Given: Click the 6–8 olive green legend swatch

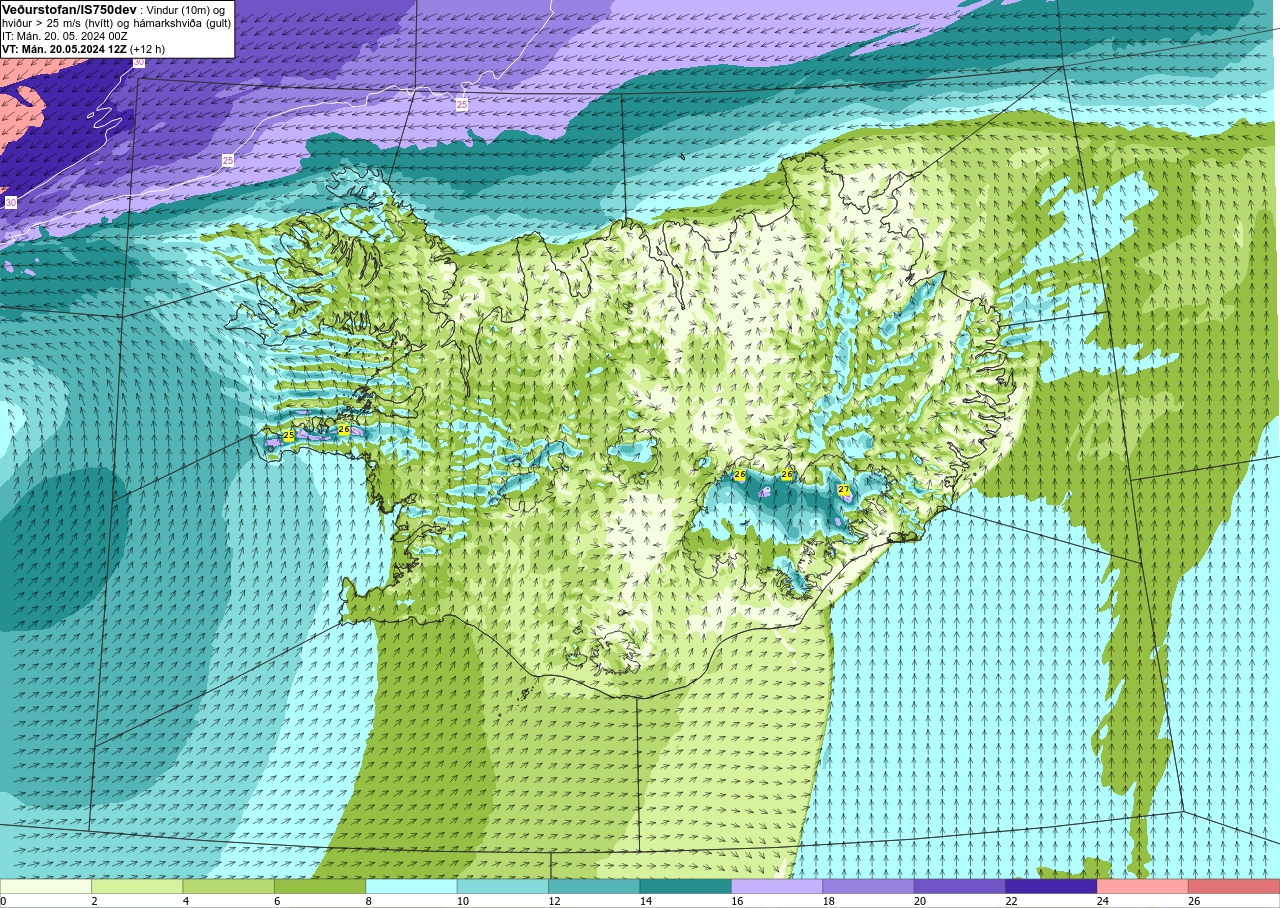Looking at the screenshot, I should pyautogui.click(x=320, y=886).
